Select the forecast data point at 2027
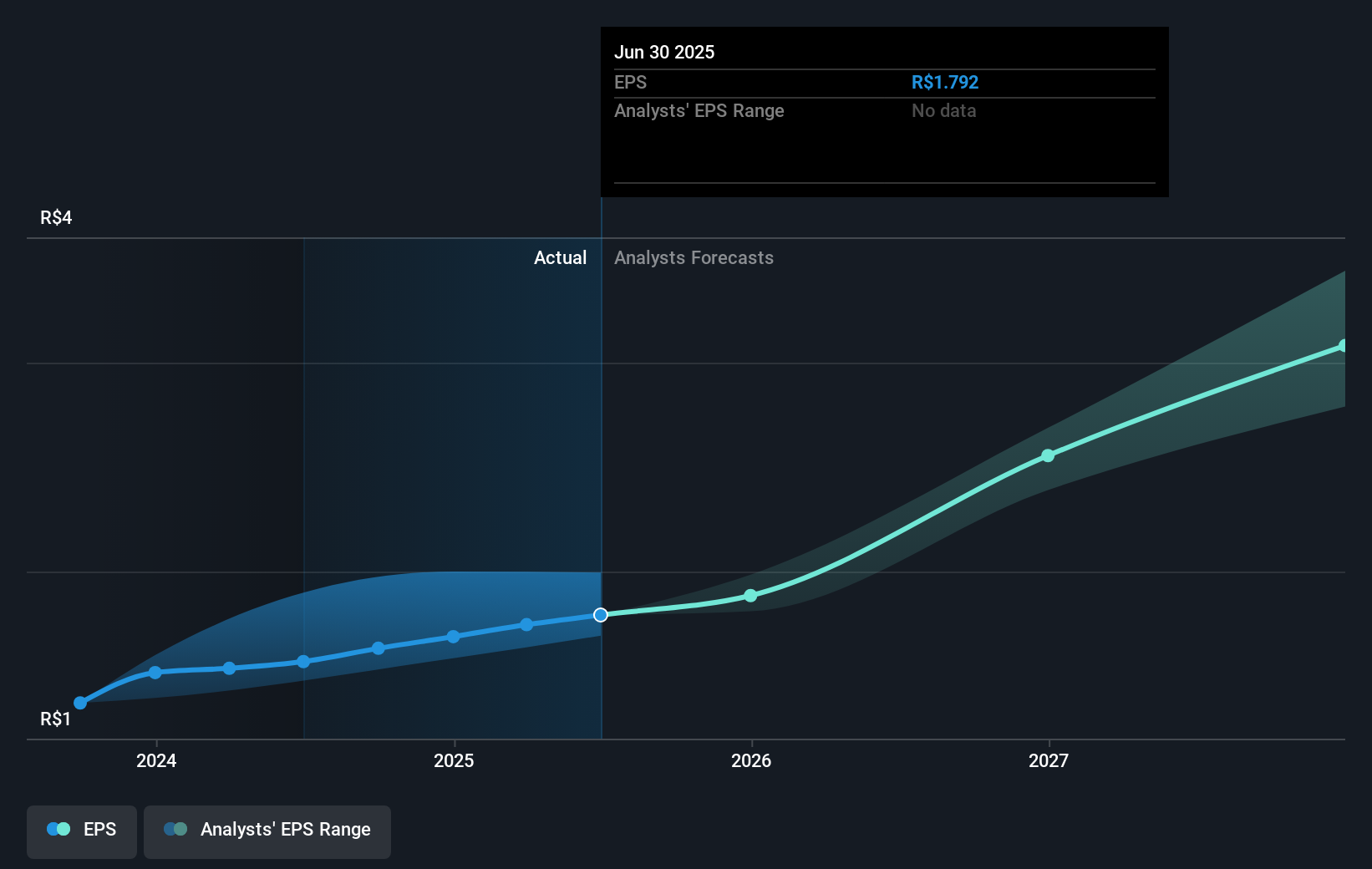The image size is (1372, 869). click(x=1048, y=455)
